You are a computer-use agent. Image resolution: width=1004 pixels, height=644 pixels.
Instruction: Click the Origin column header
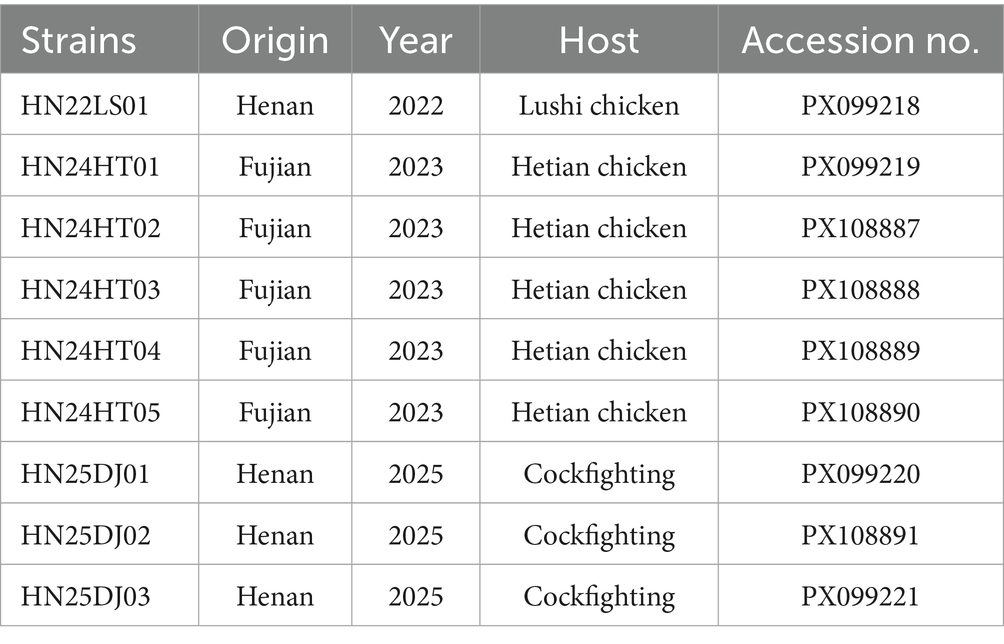click(x=275, y=40)
